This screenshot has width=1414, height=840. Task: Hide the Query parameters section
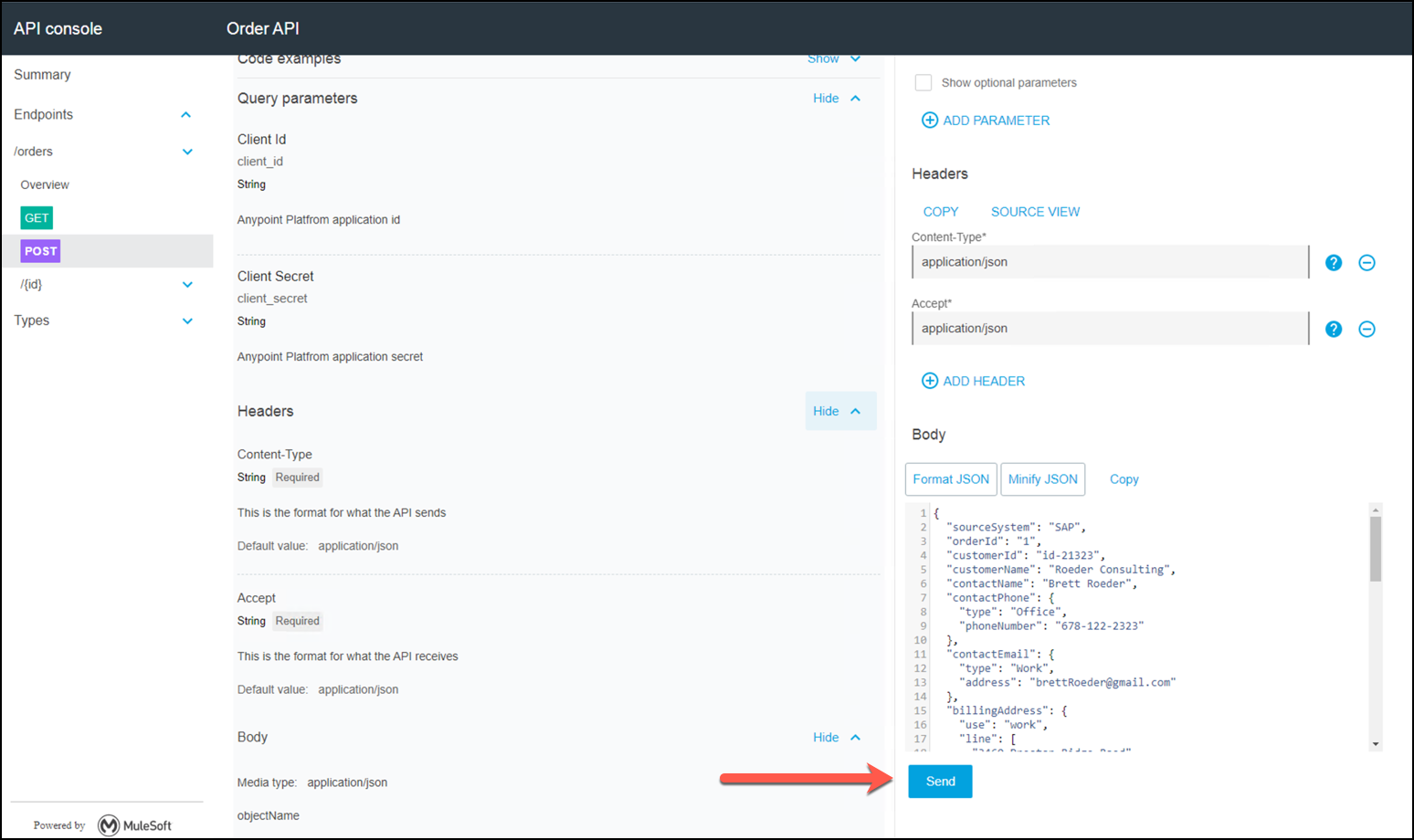click(x=837, y=99)
